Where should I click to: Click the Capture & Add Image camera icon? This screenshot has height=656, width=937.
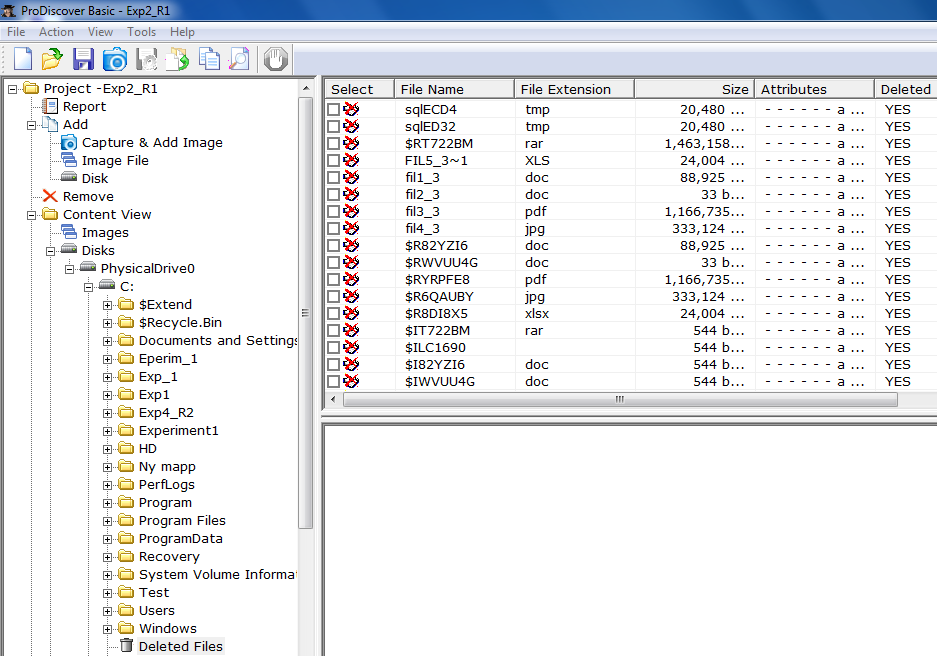69,142
